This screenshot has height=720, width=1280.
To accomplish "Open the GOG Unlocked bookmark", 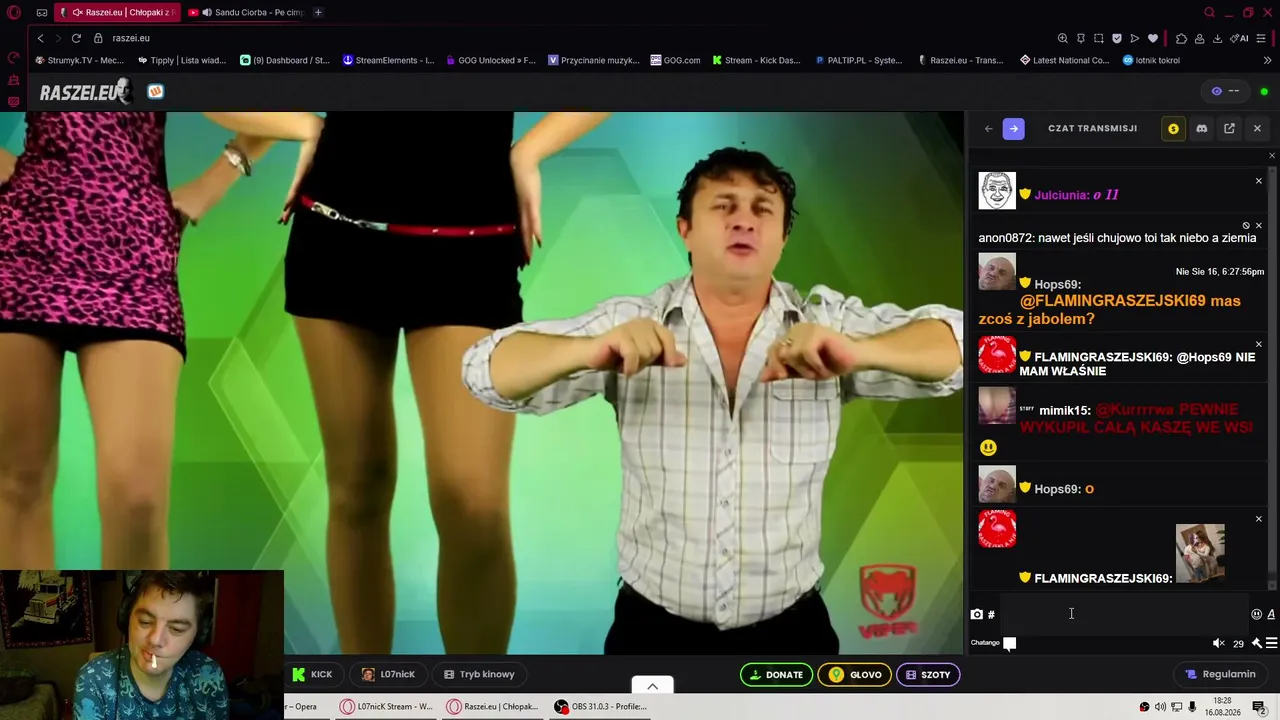I will (490, 60).
